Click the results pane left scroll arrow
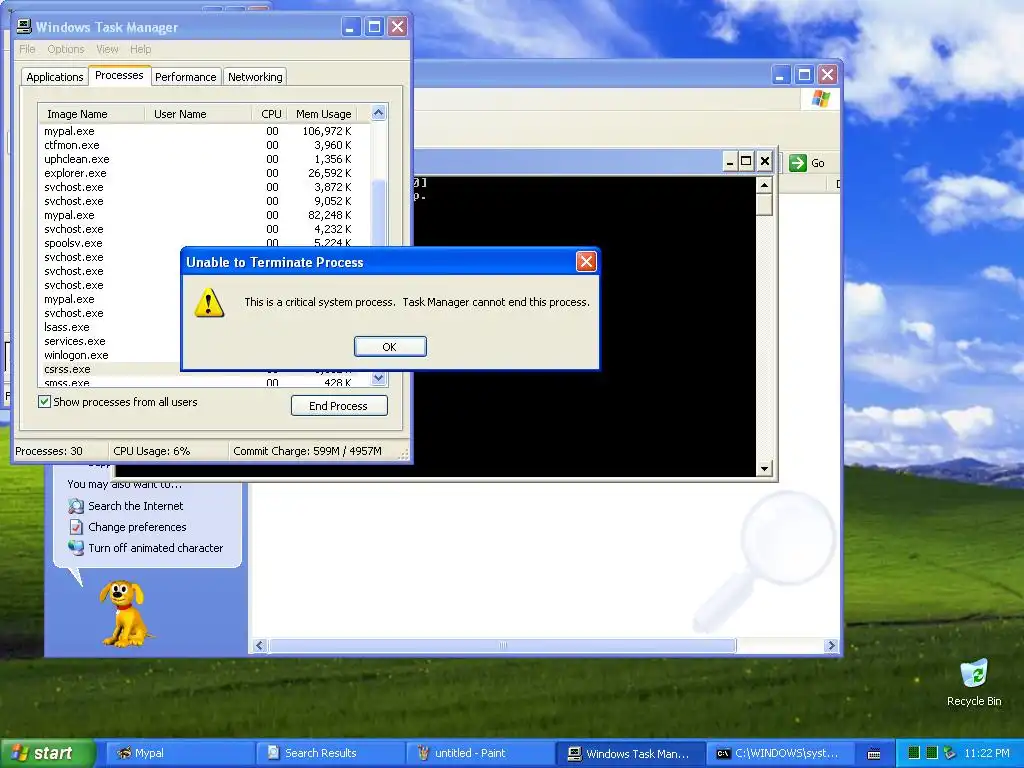The image size is (1024, 768). pyautogui.click(x=259, y=646)
